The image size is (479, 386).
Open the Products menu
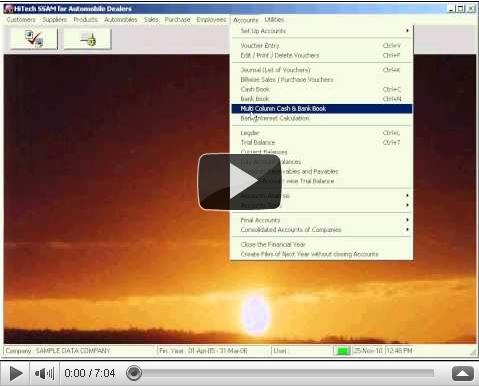(x=86, y=20)
